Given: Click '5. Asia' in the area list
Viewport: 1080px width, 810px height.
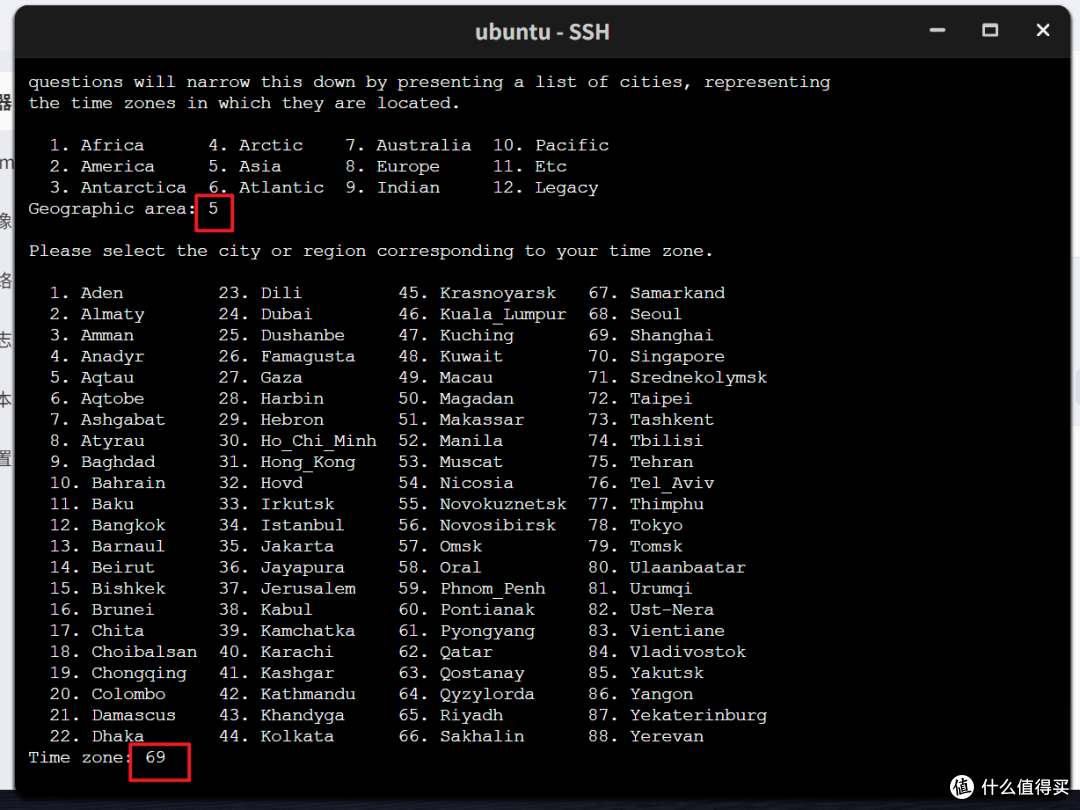Looking at the screenshot, I should (245, 166).
